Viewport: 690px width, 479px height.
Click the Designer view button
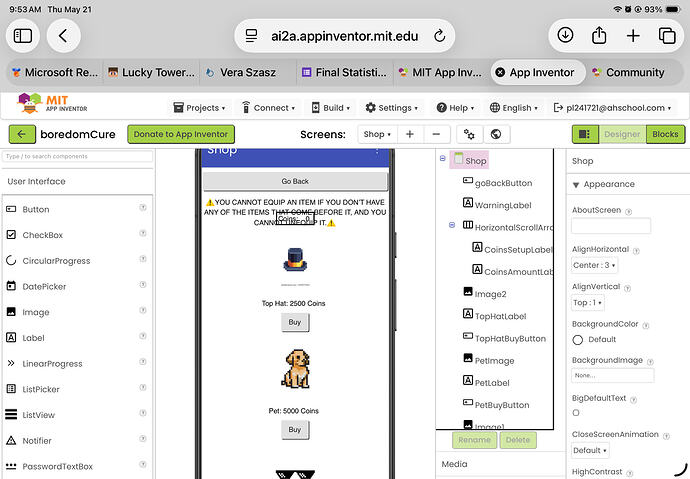click(x=622, y=134)
